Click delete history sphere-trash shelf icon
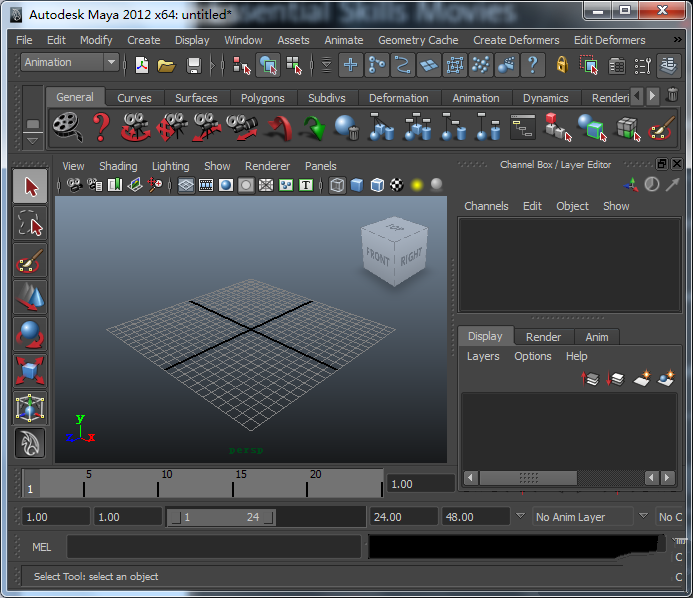693x598 pixels. click(x=346, y=127)
